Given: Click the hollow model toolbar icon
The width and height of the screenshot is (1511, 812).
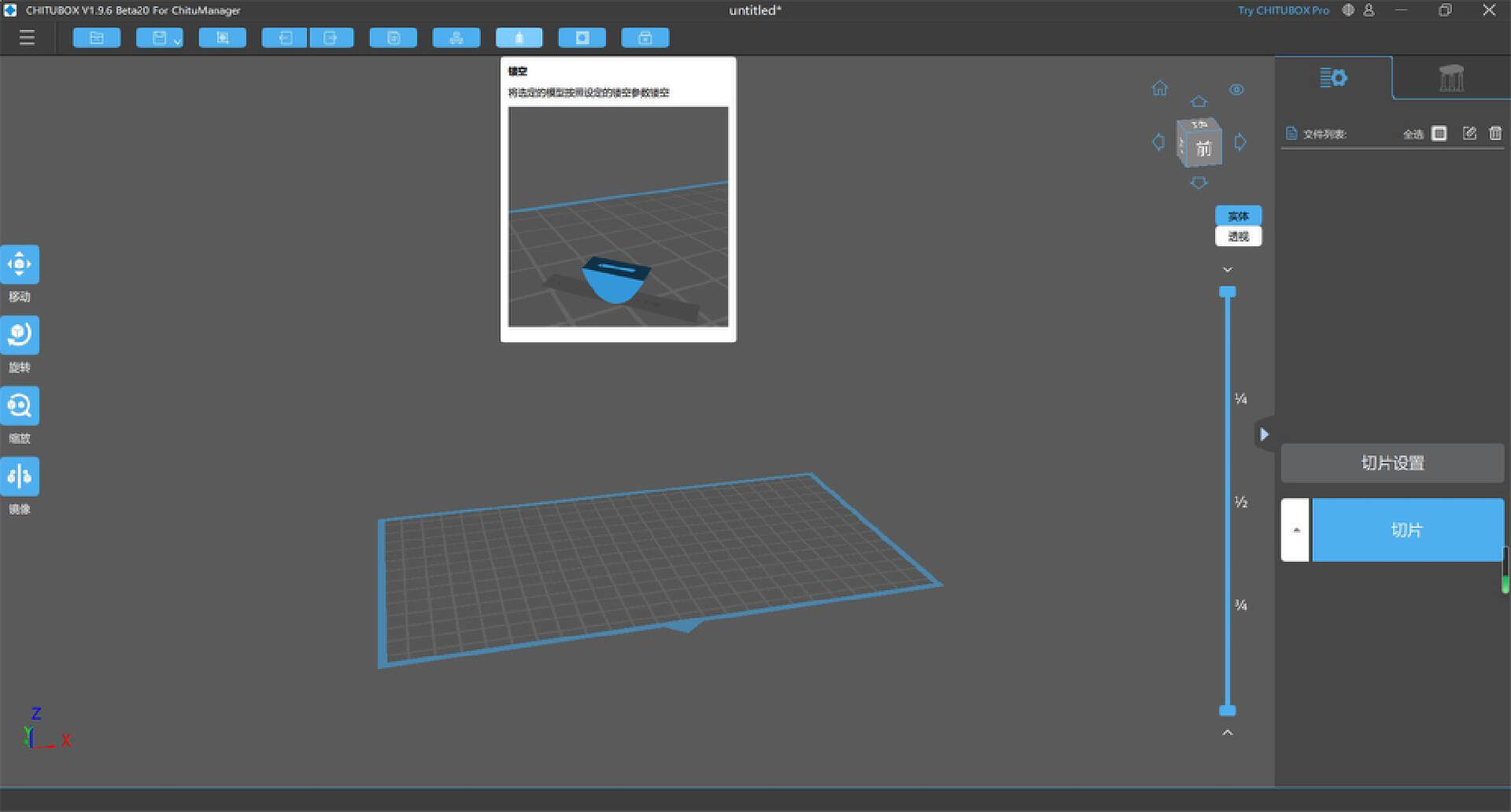Looking at the screenshot, I should click(519, 38).
